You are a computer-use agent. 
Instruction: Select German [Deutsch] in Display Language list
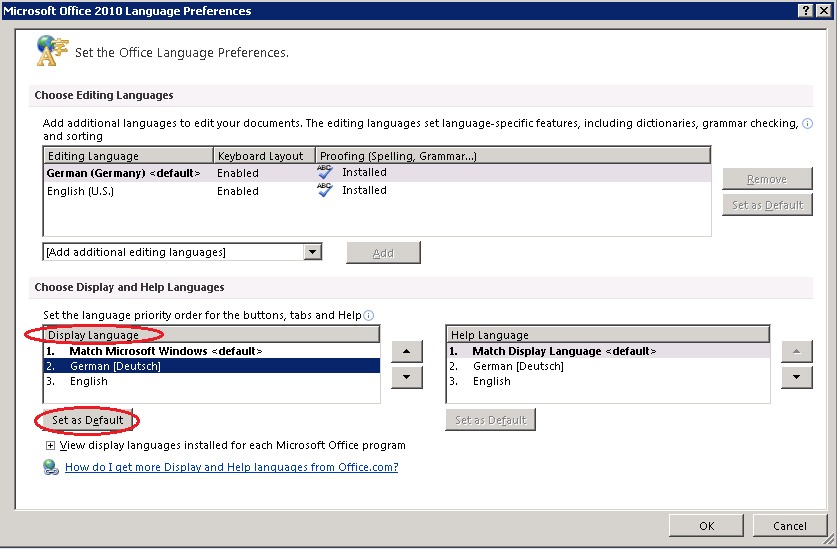click(115, 366)
